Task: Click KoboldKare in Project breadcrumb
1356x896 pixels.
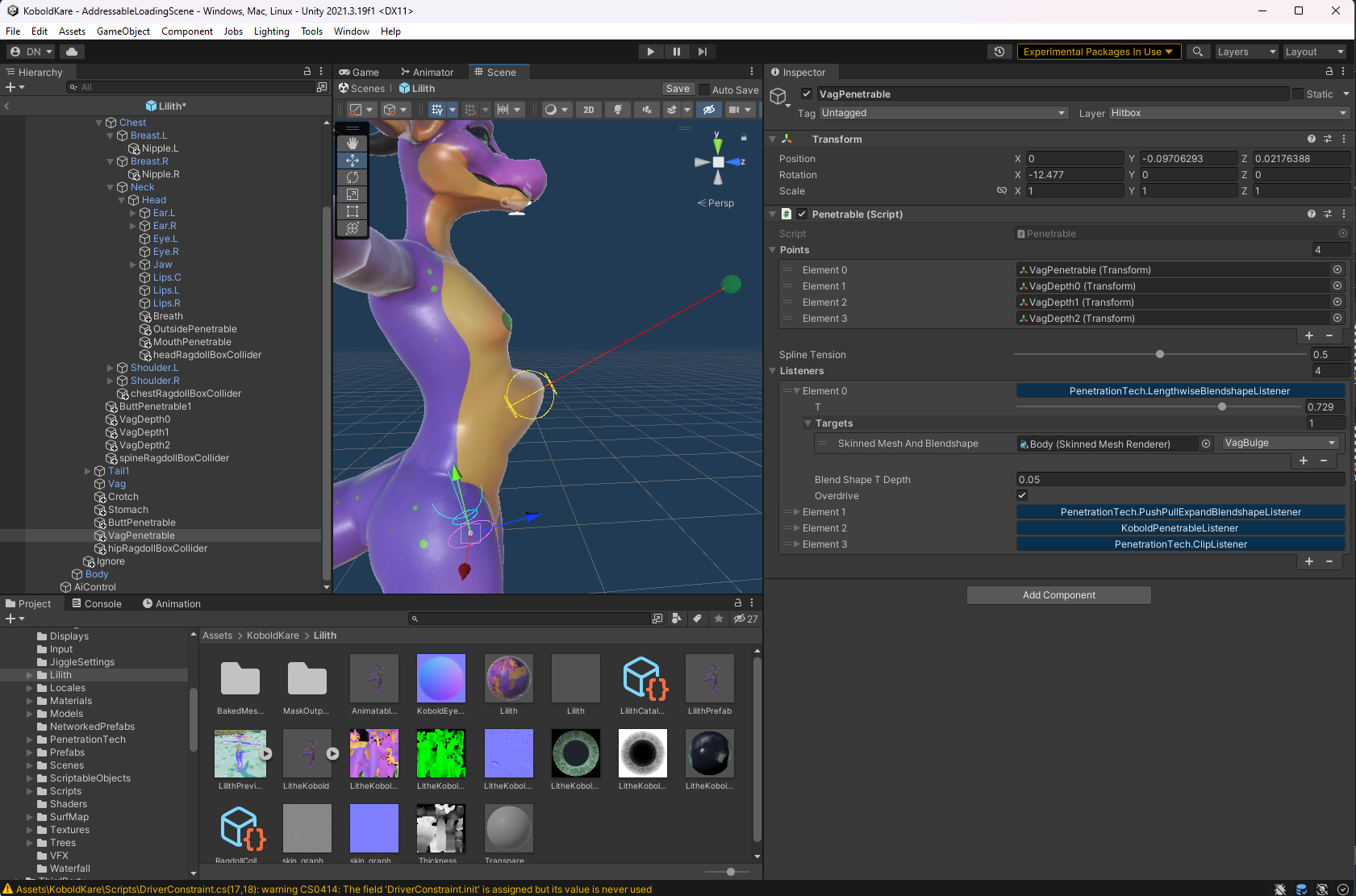Action: (273, 636)
